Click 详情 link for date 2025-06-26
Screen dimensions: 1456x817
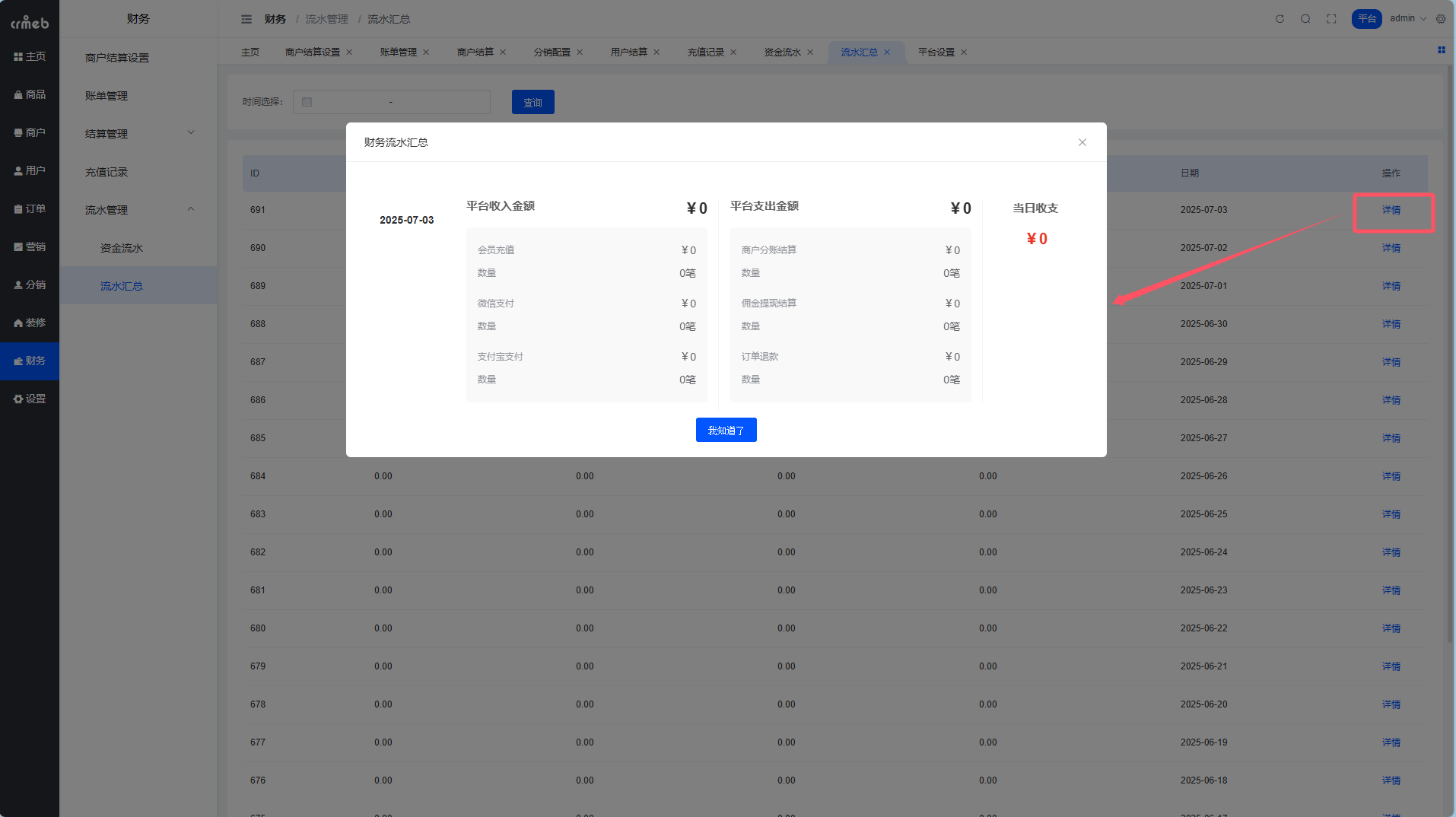[x=1391, y=476]
